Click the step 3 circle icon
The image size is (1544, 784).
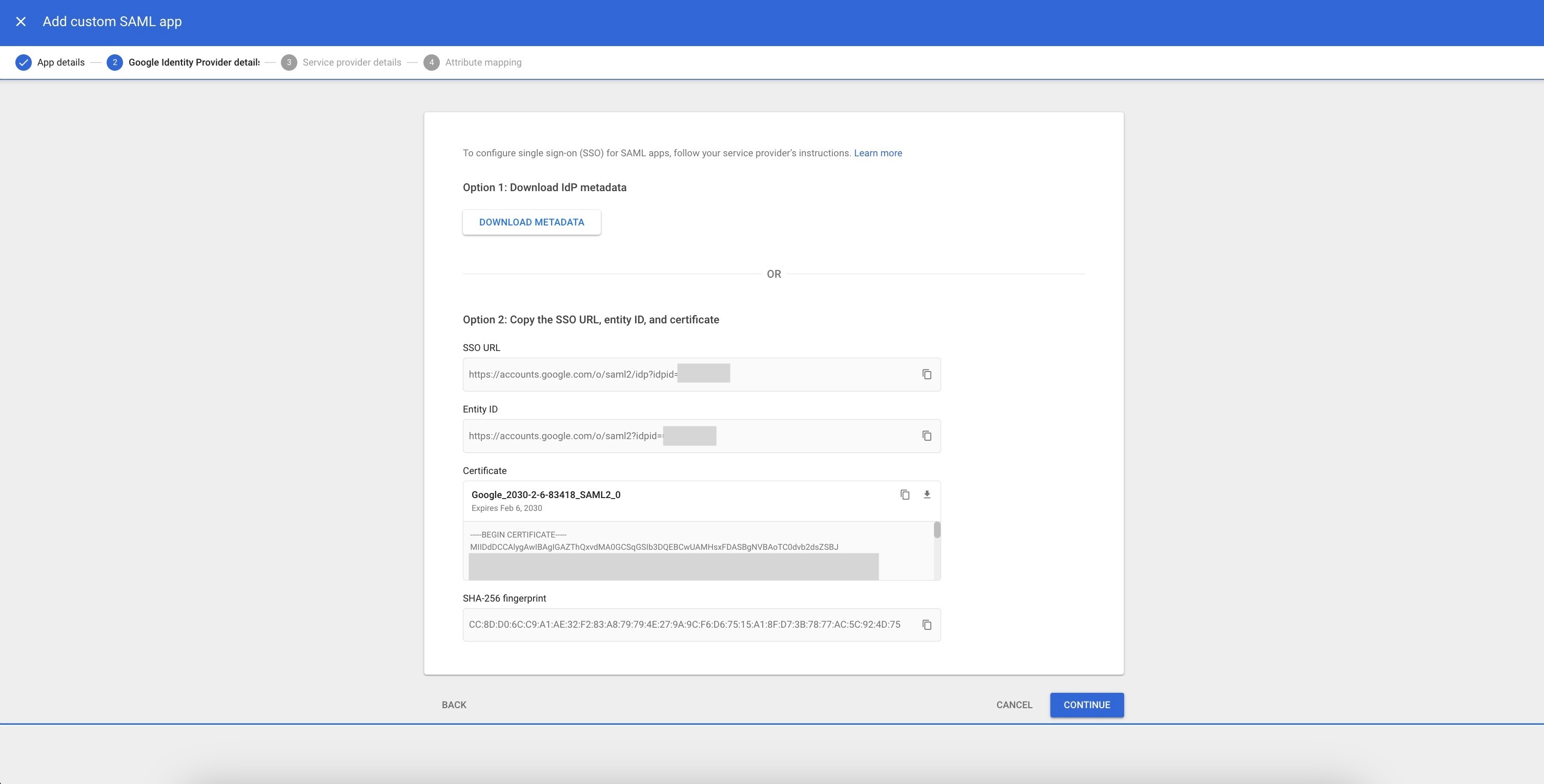tap(289, 63)
